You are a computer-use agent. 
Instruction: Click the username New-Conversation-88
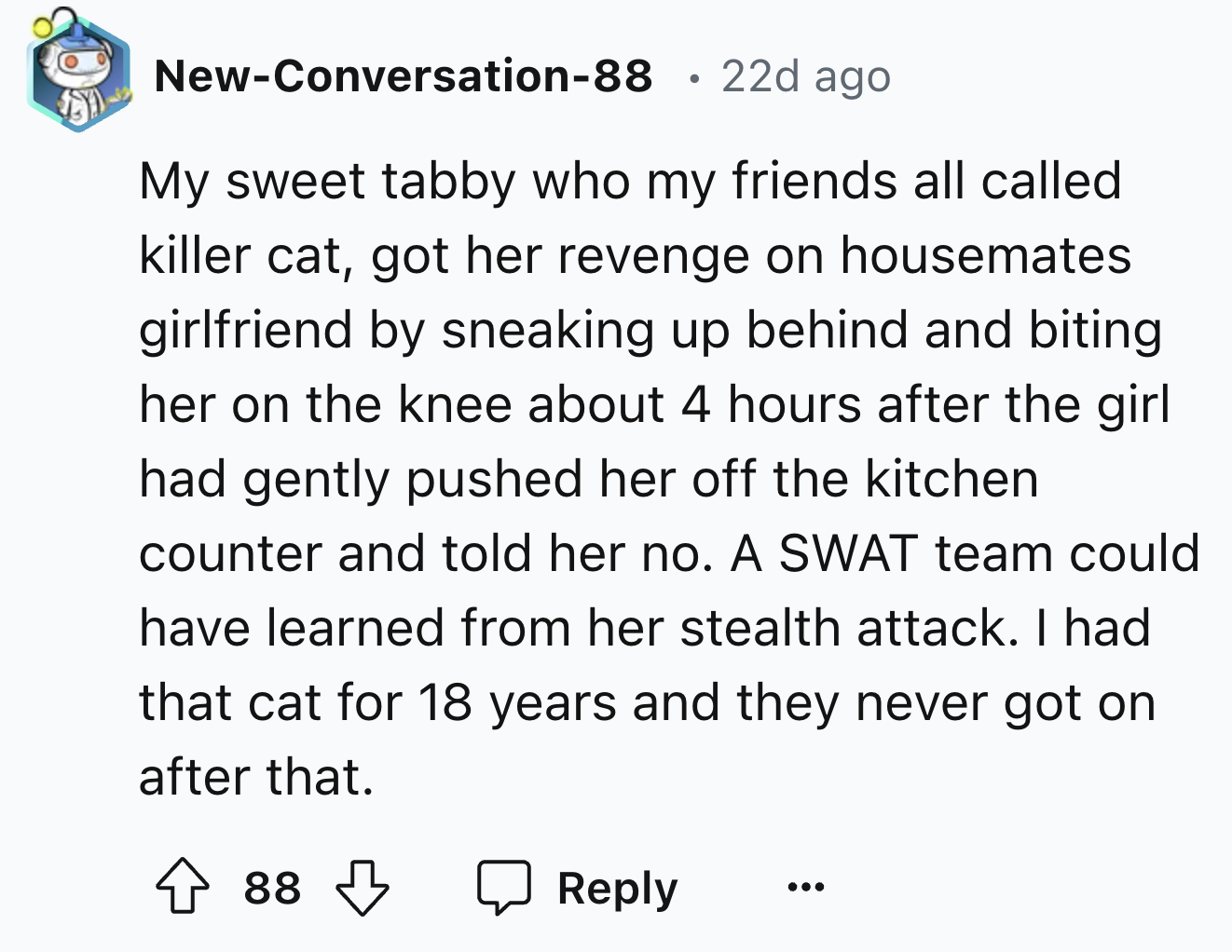click(x=404, y=76)
